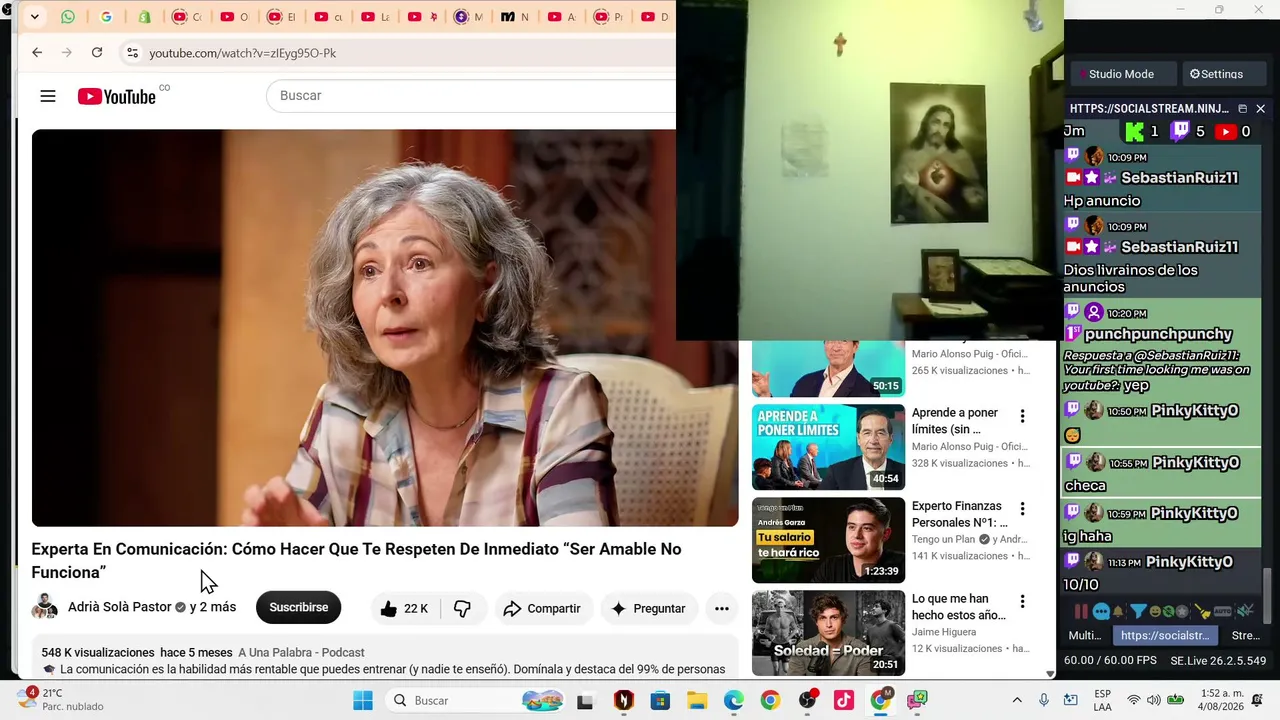The image size is (1280, 720).
Task: Close the Social Stream dock panel
Action: click(1260, 108)
